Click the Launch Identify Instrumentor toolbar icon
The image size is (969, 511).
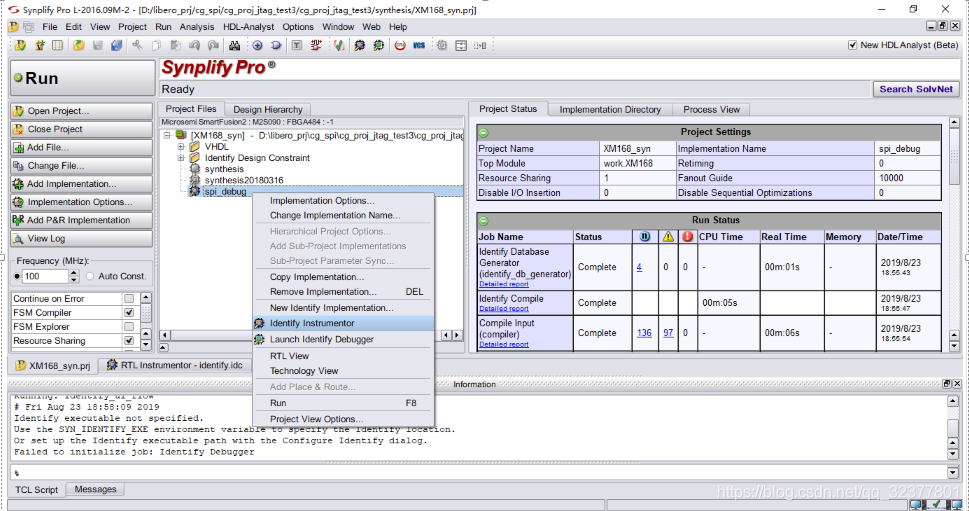[359, 45]
